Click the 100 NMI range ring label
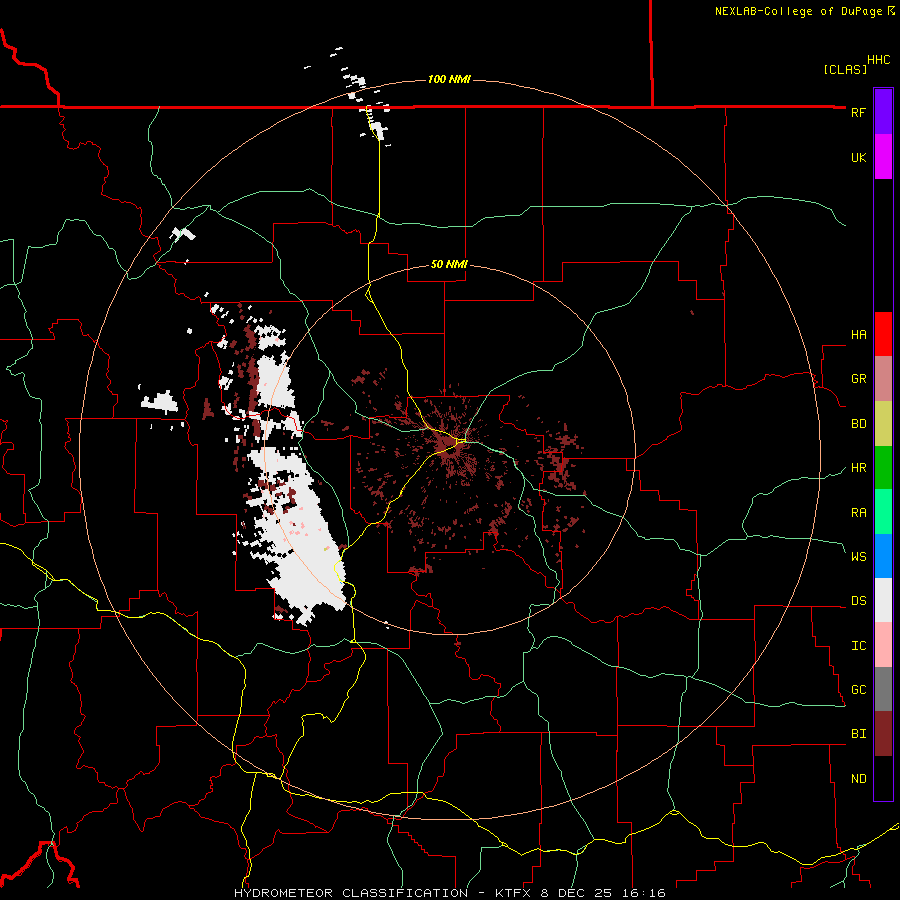 [449, 79]
